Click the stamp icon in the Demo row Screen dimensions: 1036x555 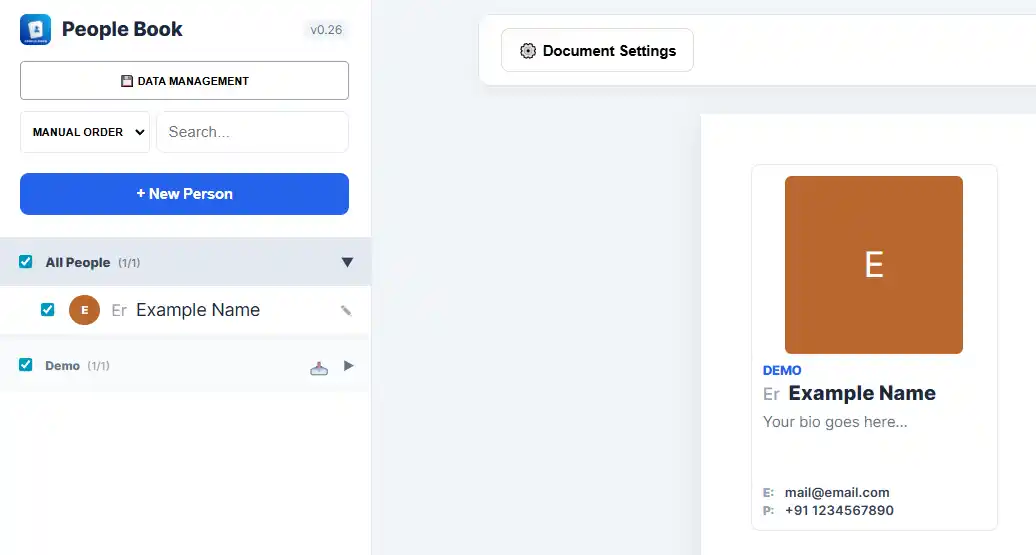click(319, 367)
